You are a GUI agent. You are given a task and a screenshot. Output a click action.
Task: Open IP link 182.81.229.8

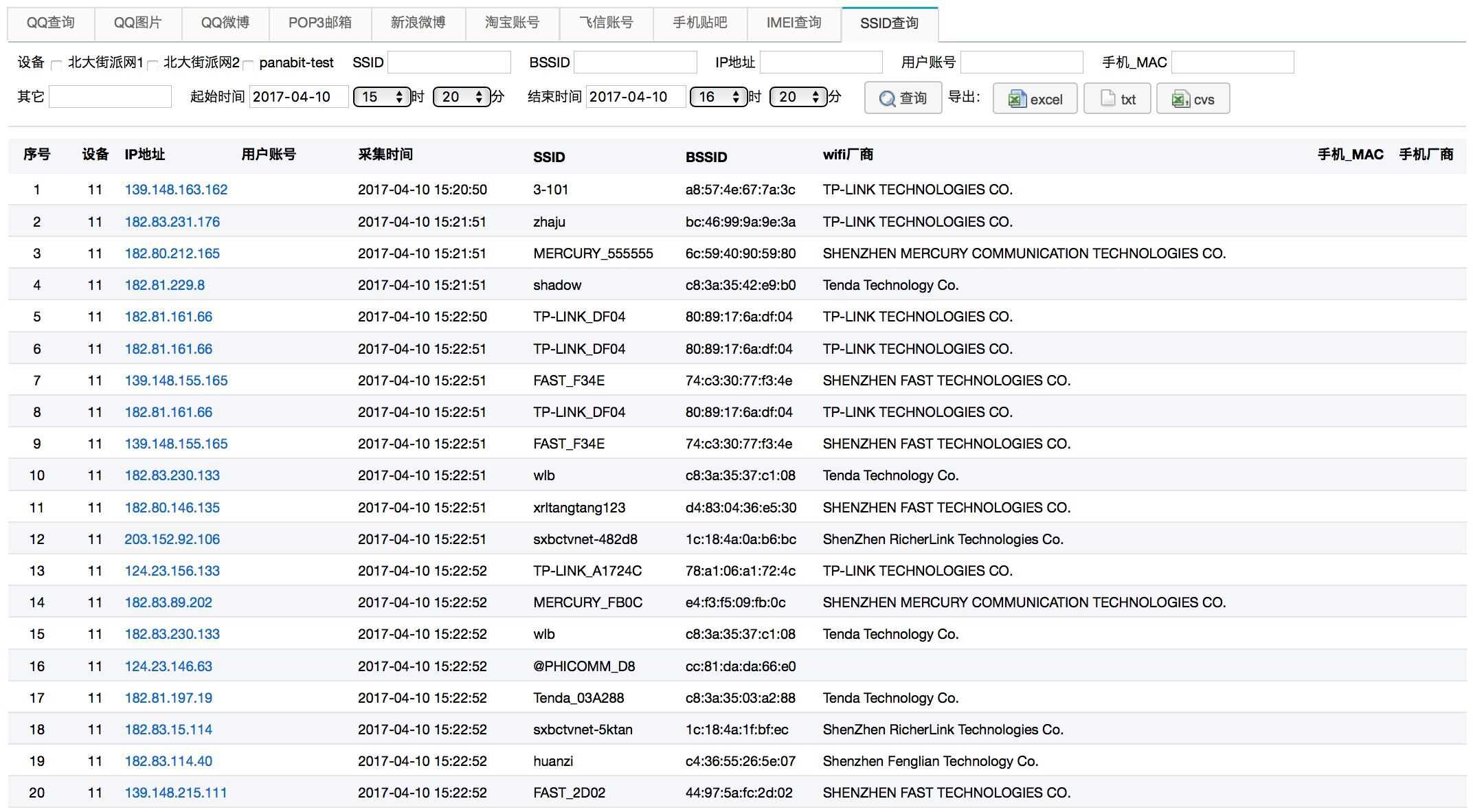[165, 285]
